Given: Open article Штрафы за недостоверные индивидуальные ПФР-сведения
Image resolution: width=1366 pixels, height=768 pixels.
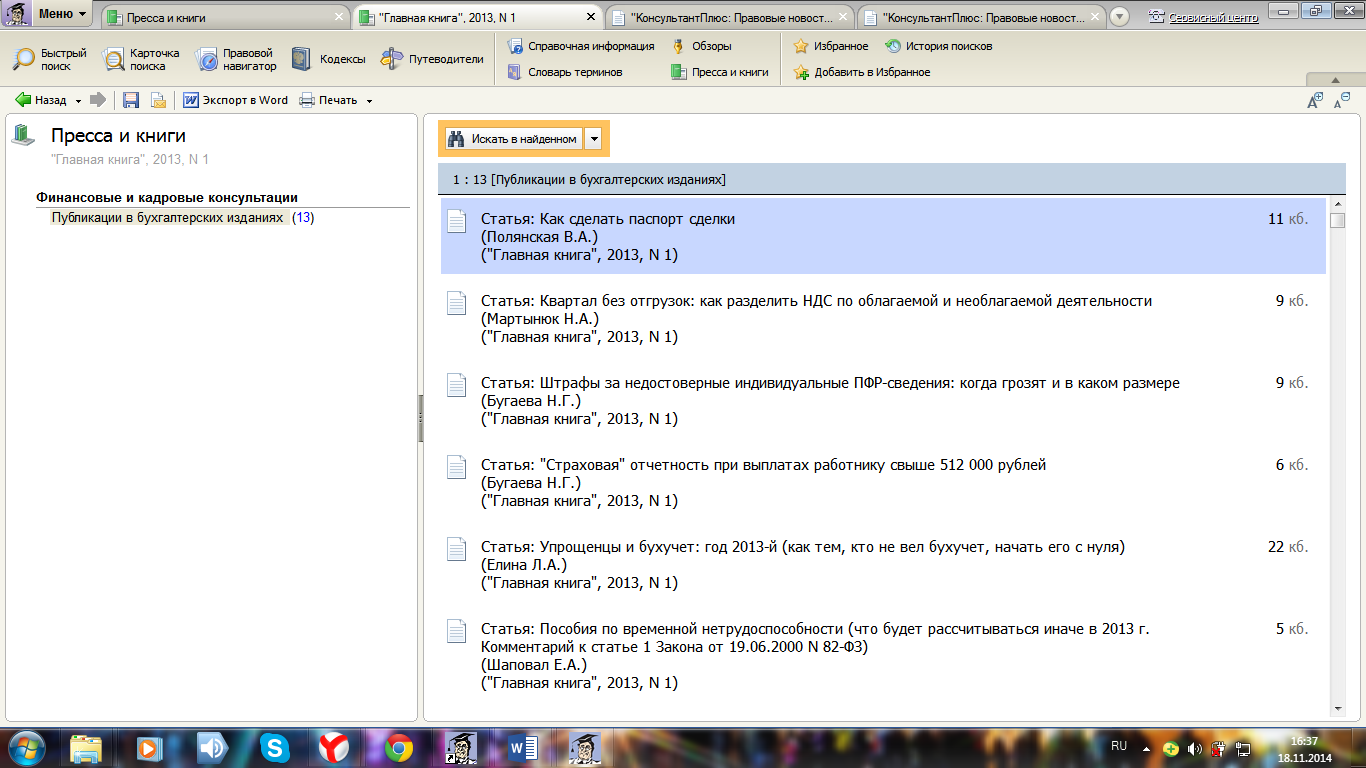Looking at the screenshot, I should click(830, 383).
